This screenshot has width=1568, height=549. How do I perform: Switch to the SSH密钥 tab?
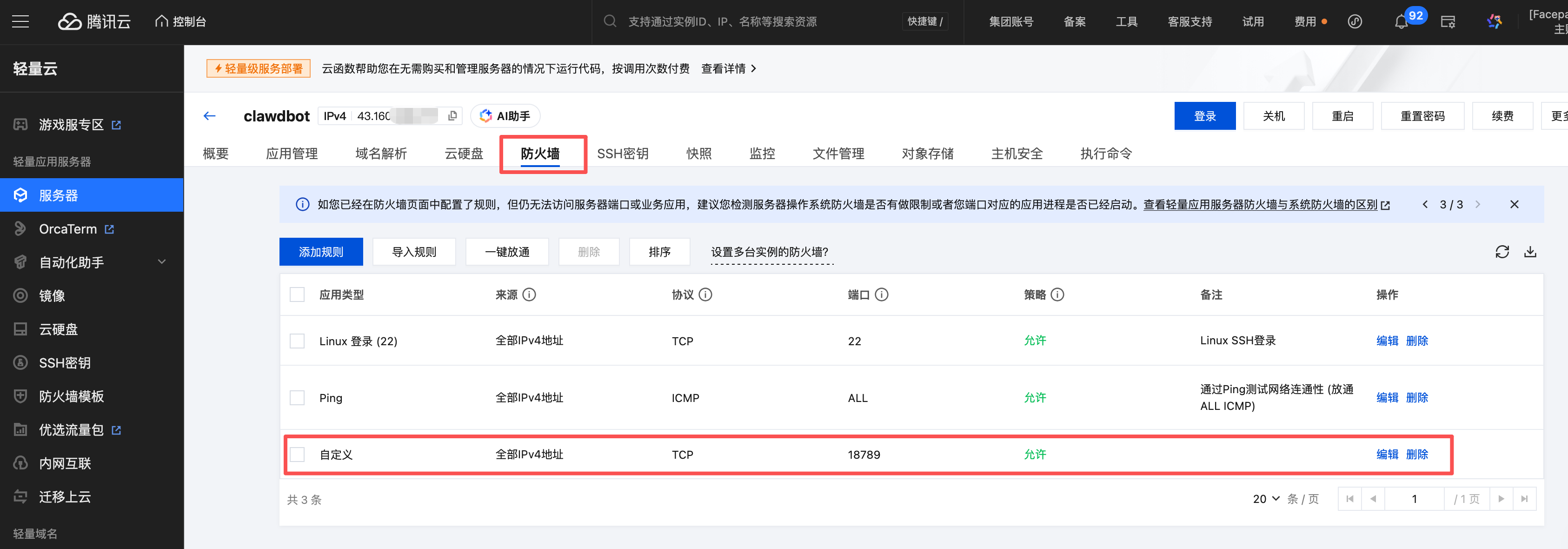click(x=622, y=154)
